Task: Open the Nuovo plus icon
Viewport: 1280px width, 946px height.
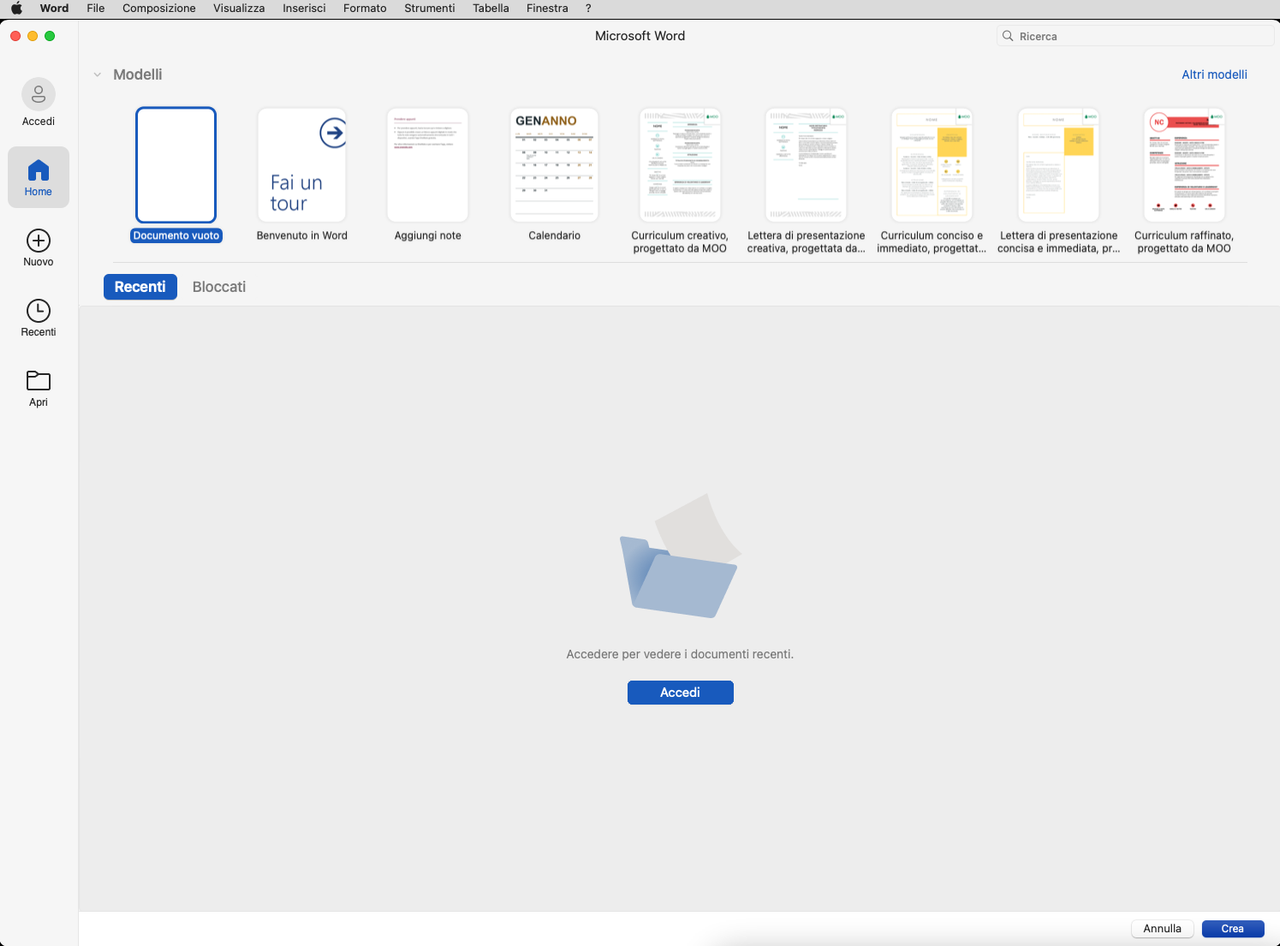Action: [38, 240]
